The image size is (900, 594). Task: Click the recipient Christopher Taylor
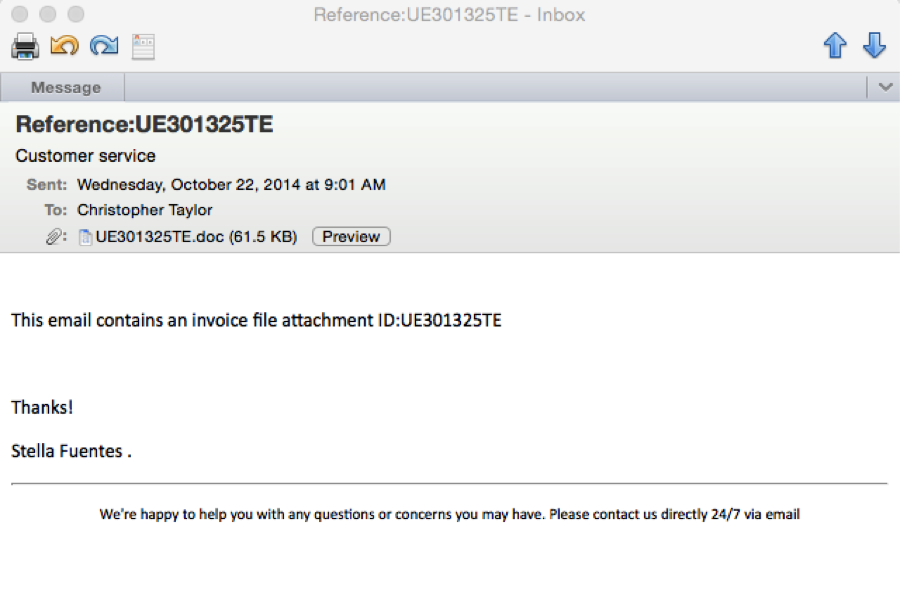tap(145, 210)
